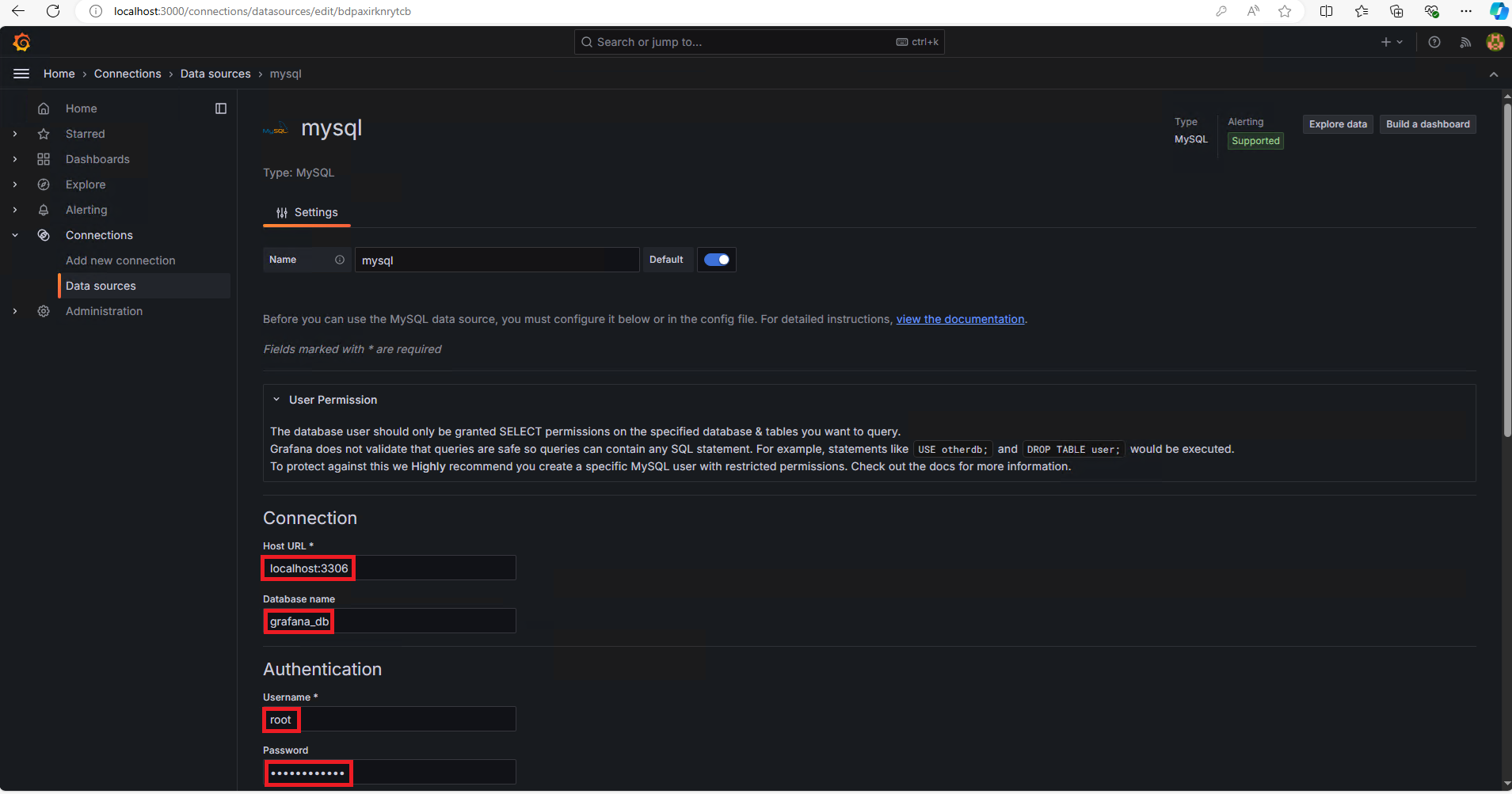This screenshot has height=794, width=1512.
Task: Expand the Administration section chevron
Action: [x=15, y=311]
